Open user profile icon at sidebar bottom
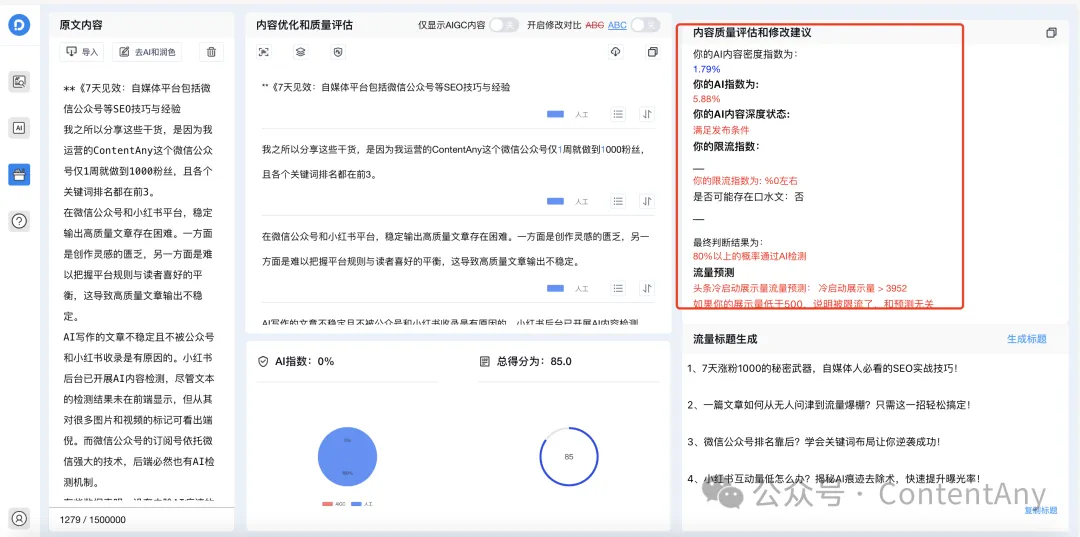 tap(19, 518)
